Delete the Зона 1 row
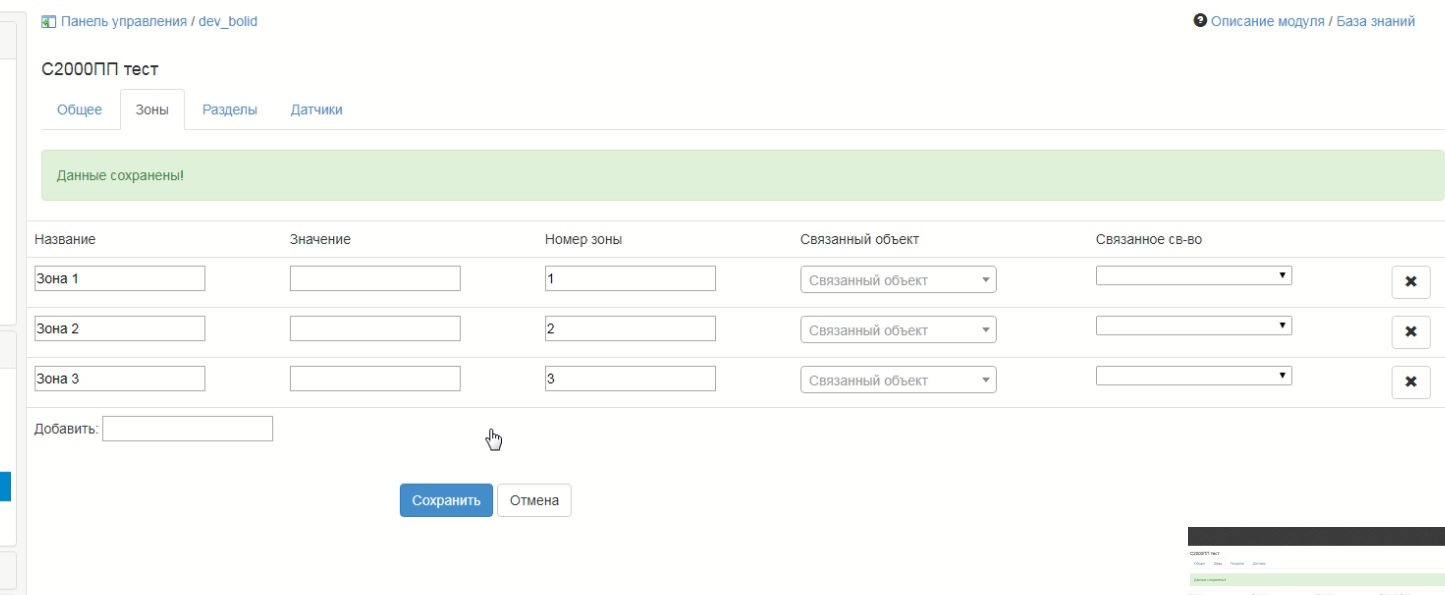The height and width of the screenshot is (595, 1445). [x=1410, y=283]
